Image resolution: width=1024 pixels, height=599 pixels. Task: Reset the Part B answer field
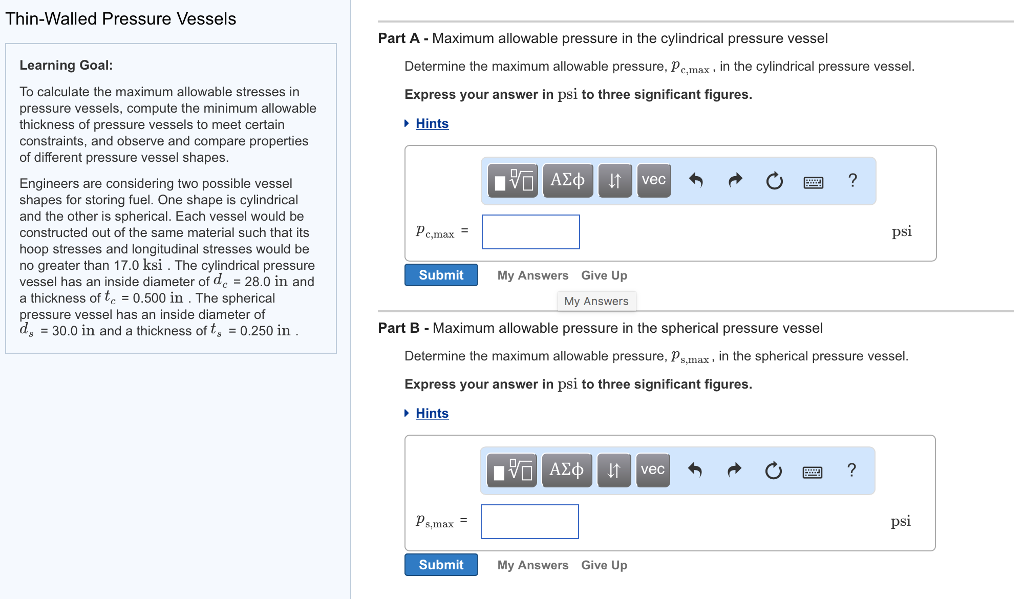pos(773,471)
